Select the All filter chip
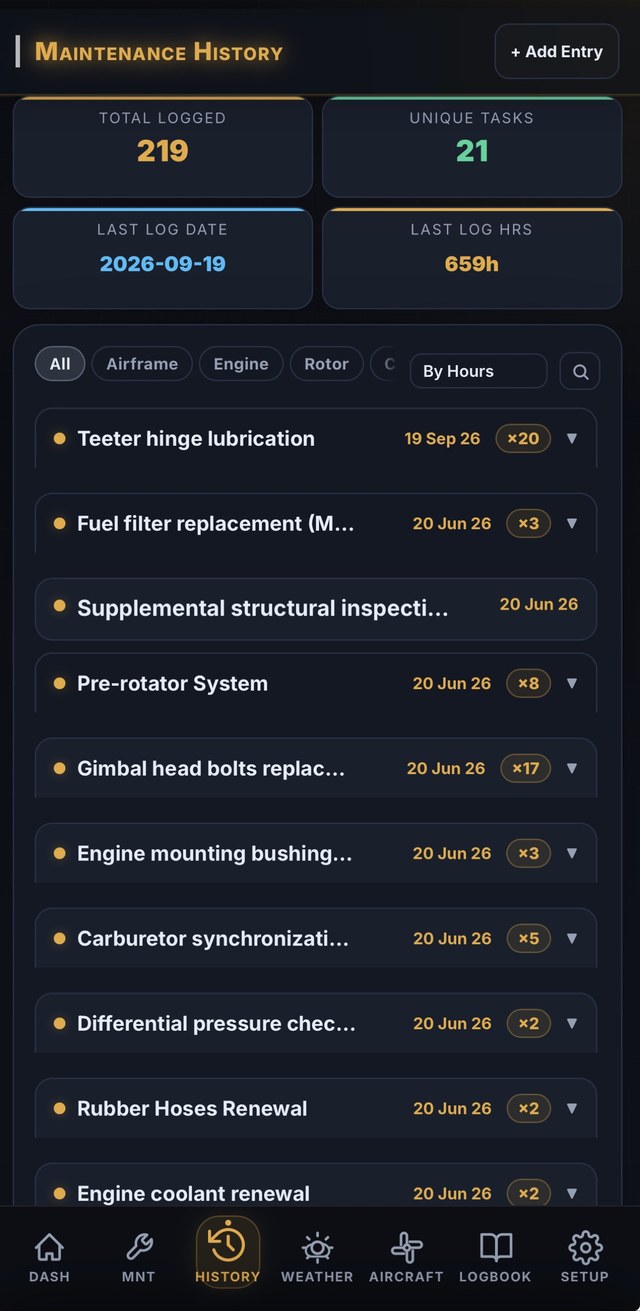Image resolution: width=640 pixels, height=1311 pixels. (x=60, y=364)
